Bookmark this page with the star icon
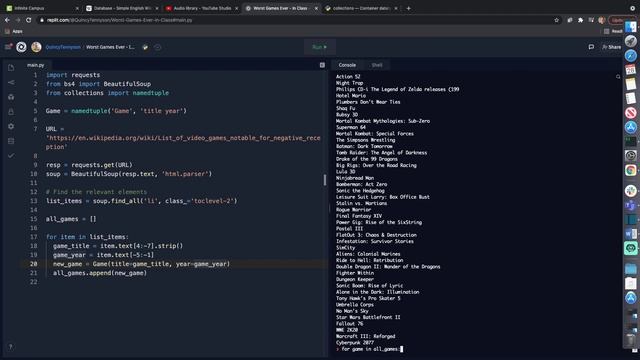 [556, 20]
